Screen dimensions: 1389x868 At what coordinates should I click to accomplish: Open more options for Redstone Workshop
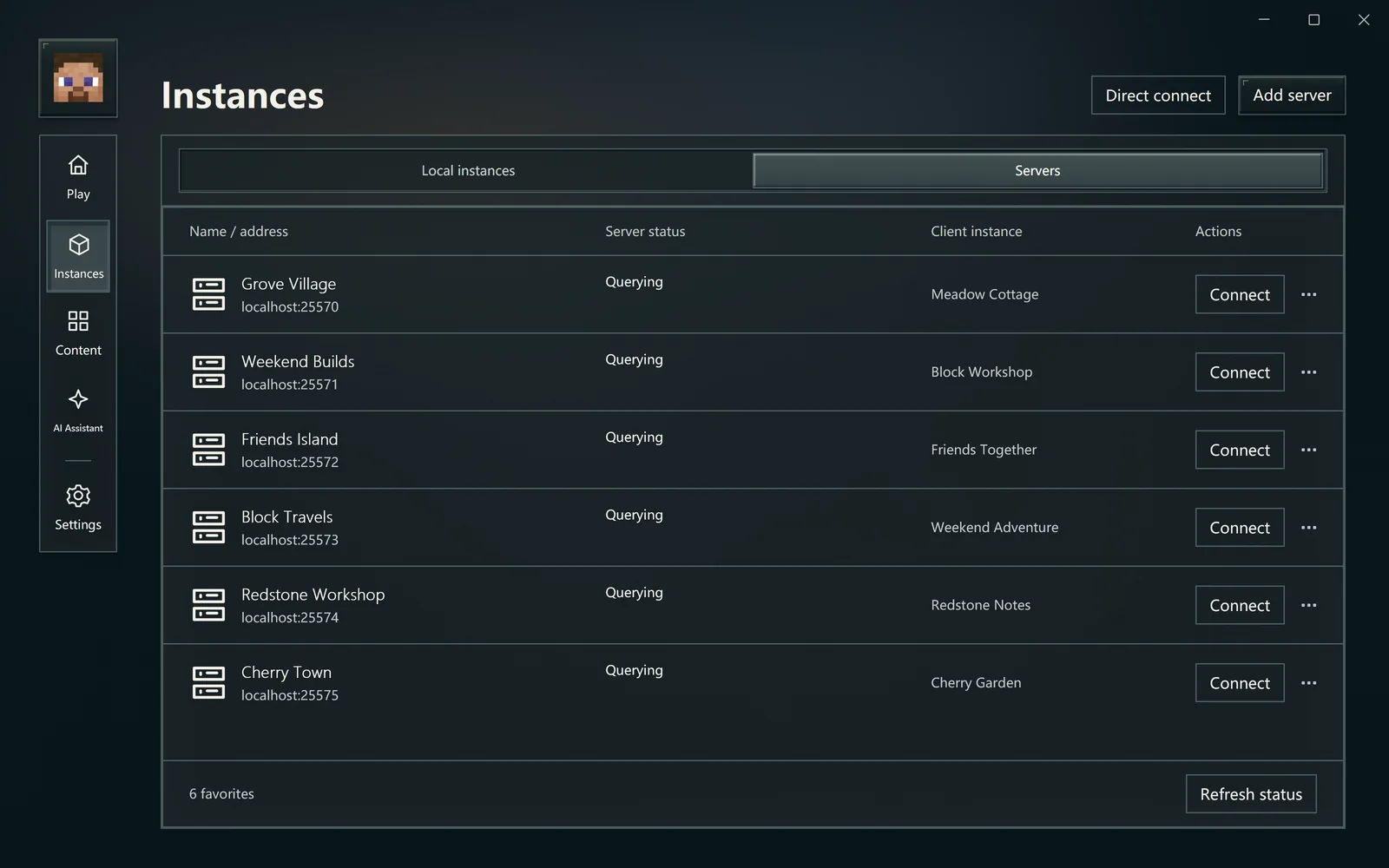(1308, 605)
